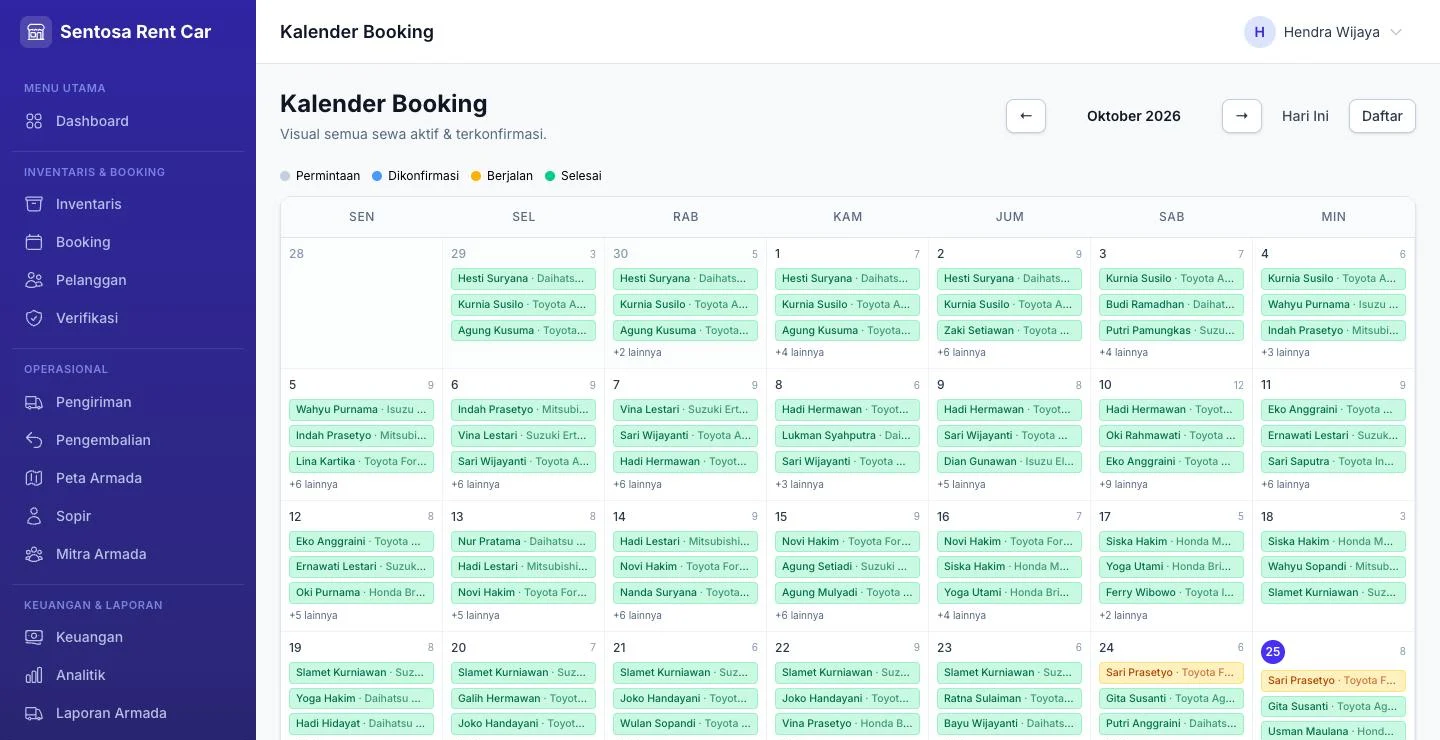
Task: Show '+9 lainnya' bookings on October 10
Action: [x=1123, y=484]
